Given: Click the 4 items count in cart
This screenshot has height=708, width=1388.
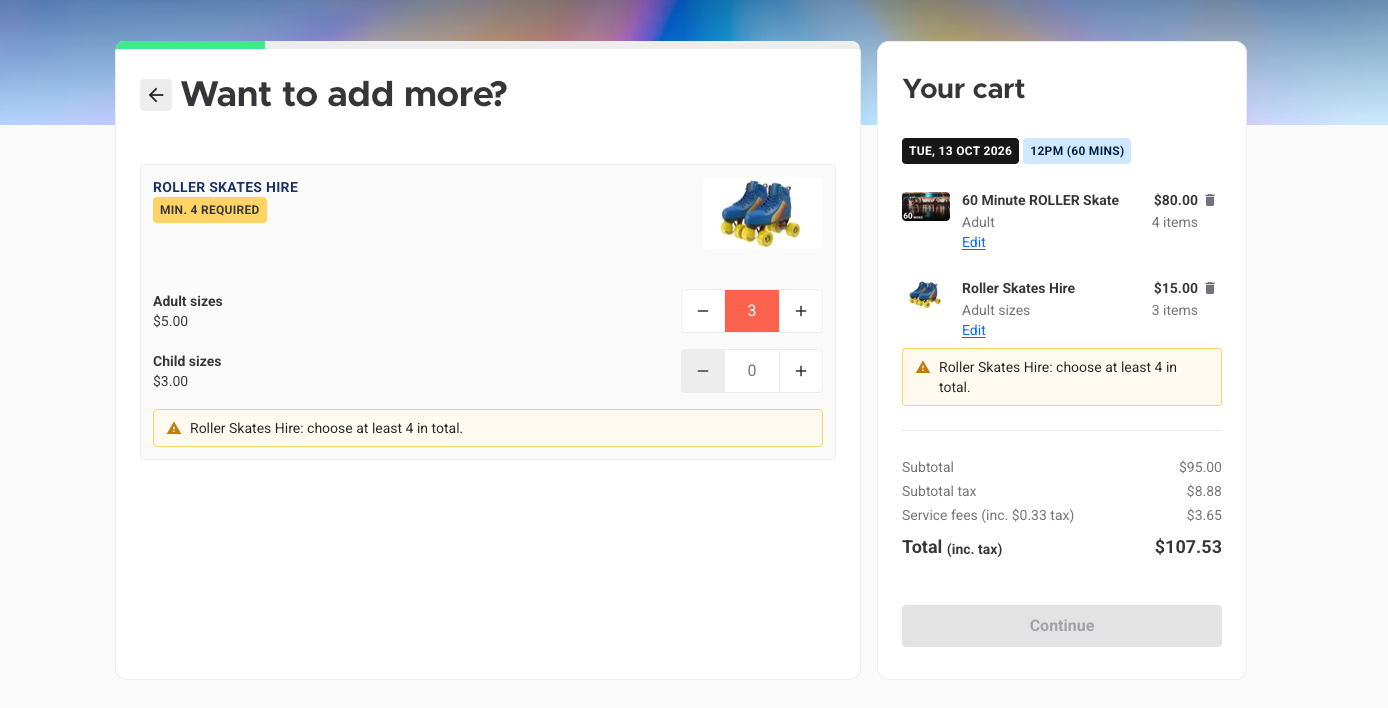Looking at the screenshot, I should (x=1175, y=222).
